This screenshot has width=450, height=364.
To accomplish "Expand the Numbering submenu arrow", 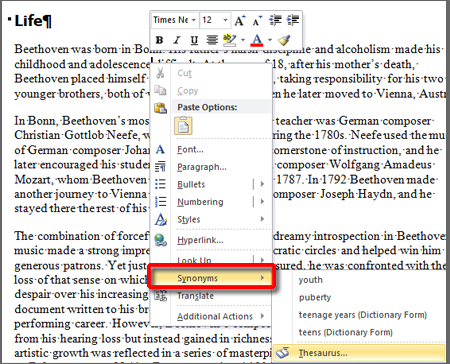I will [x=262, y=201].
